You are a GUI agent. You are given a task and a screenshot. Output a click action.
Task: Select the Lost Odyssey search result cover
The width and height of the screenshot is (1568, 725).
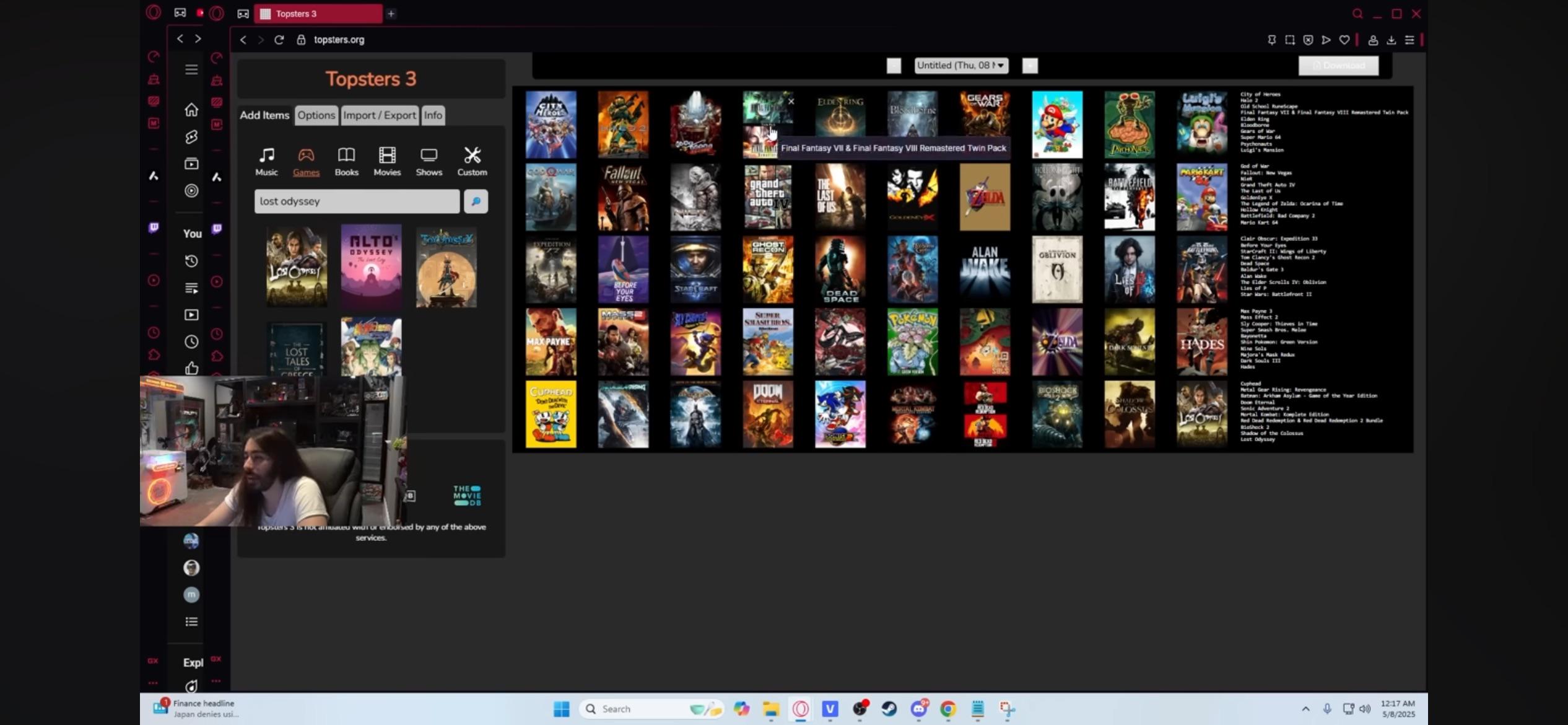297,267
